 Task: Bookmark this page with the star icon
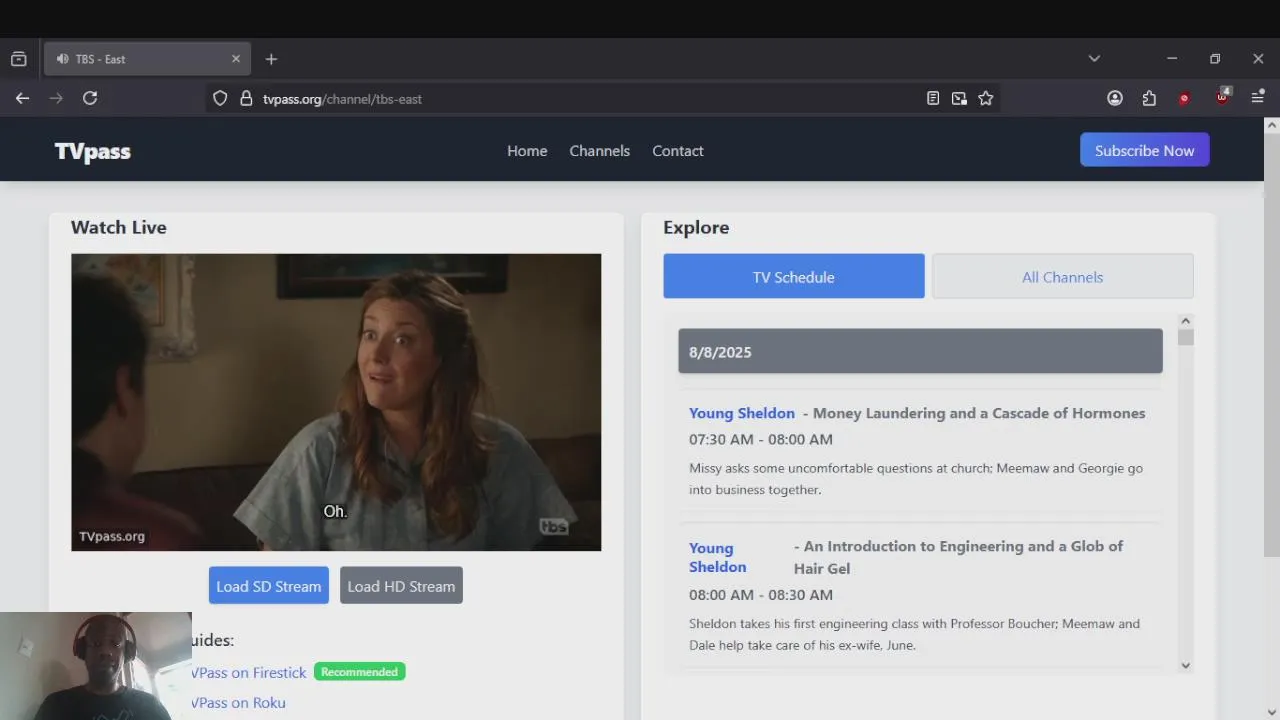point(986,98)
